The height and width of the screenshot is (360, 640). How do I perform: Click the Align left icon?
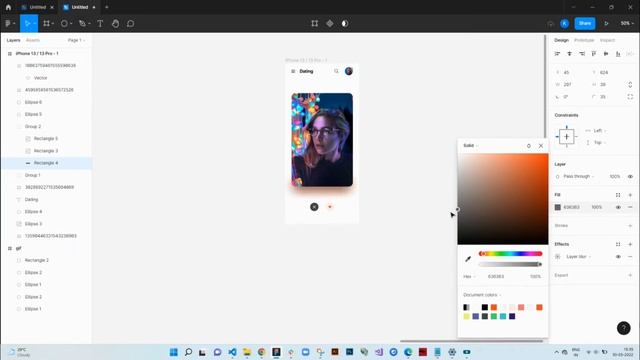tap(558, 53)
